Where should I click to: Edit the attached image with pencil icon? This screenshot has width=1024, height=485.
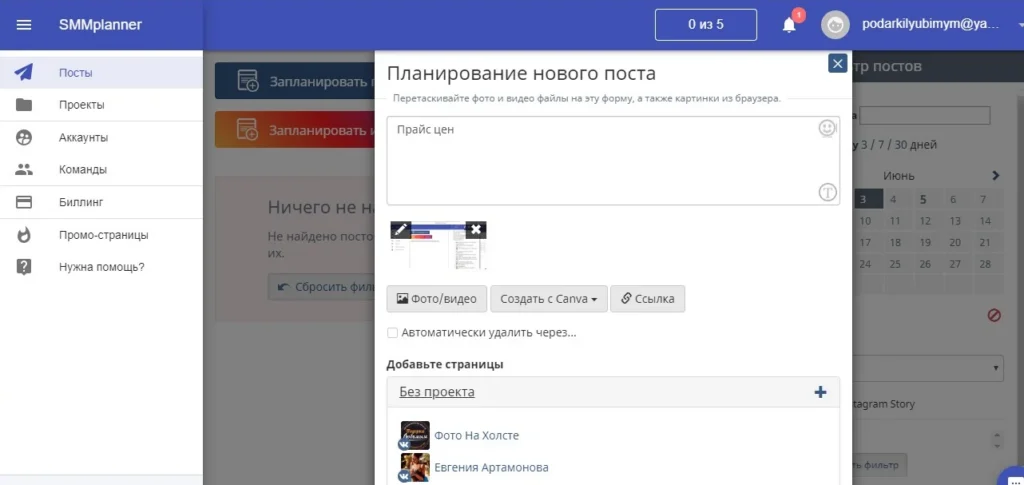point(400,229)
